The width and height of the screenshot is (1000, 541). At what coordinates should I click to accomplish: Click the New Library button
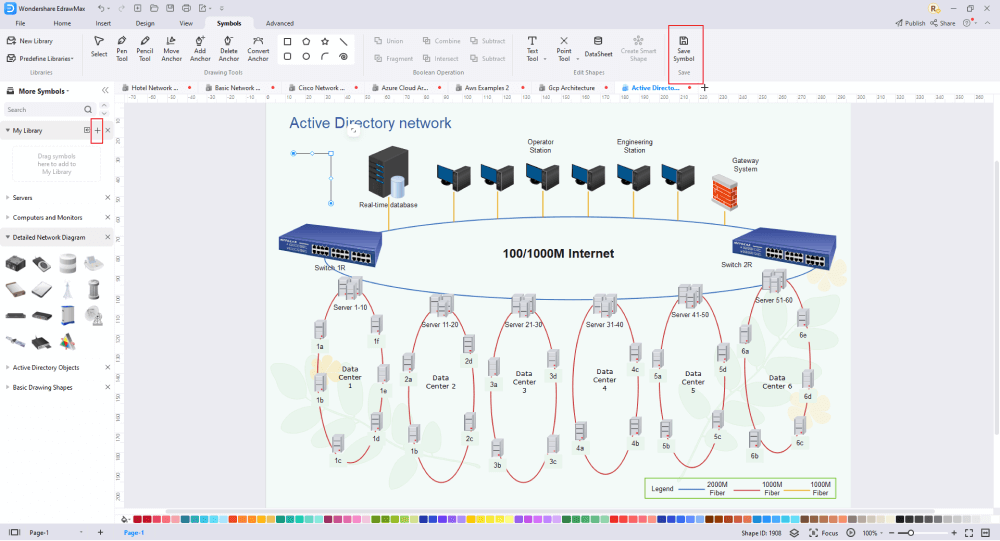tap(30, 41)
